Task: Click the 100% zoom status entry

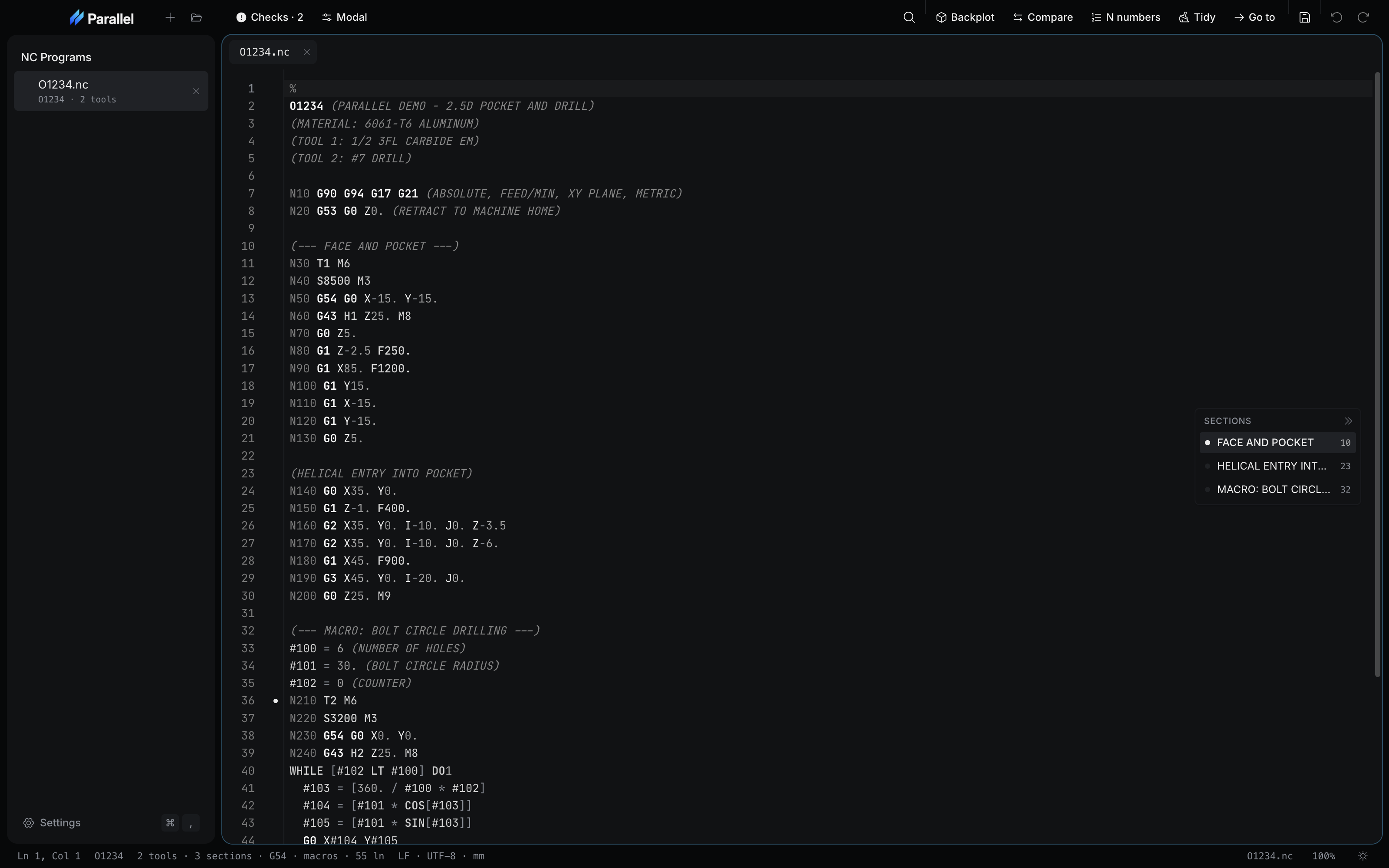Action: (1323, 856)
